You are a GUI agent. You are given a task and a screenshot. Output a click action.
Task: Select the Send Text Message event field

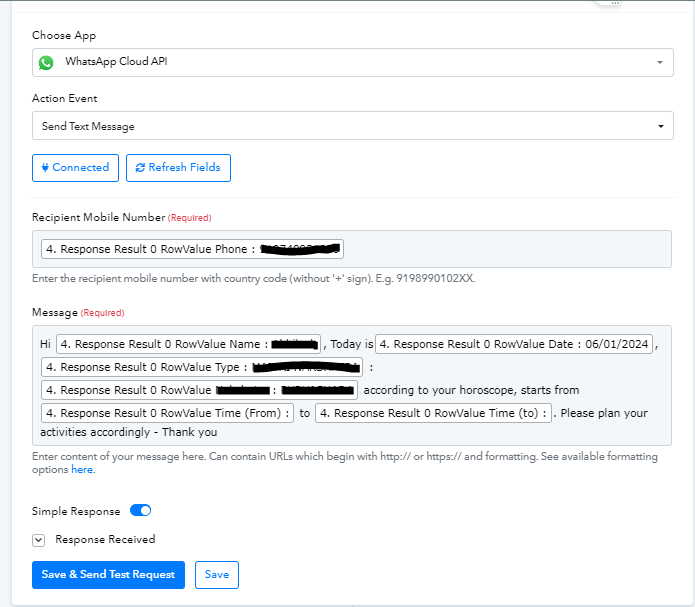tap(352, 126)
